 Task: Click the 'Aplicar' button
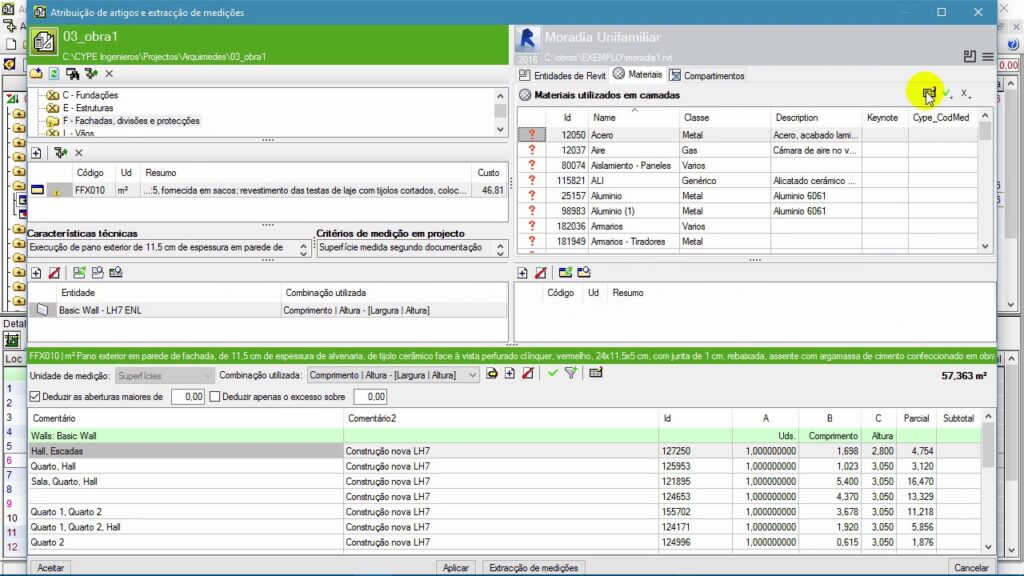(x=455, y=568)
